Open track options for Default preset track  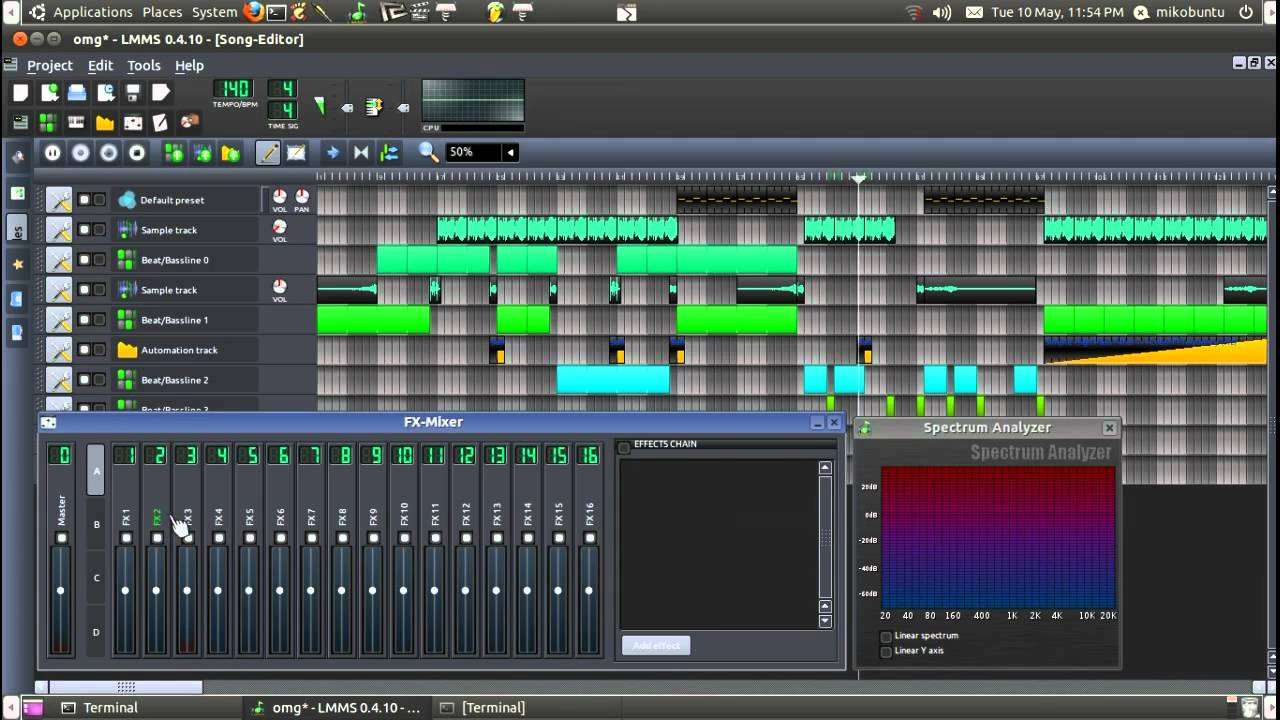coord(59,200)
